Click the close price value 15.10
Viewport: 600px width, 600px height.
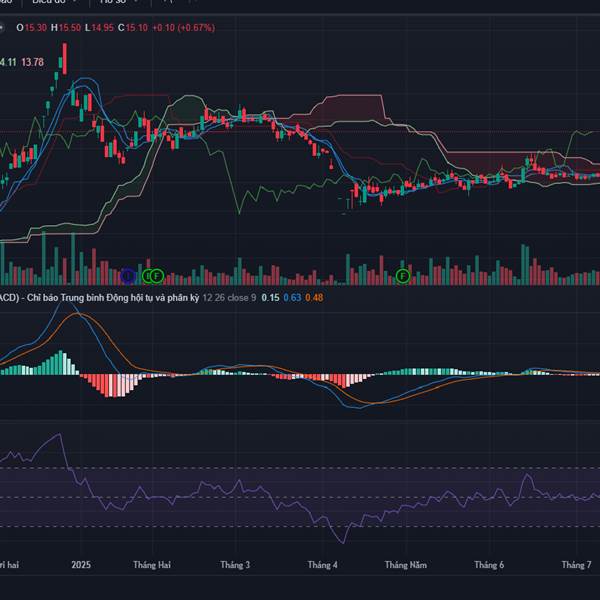click(137, 28)
